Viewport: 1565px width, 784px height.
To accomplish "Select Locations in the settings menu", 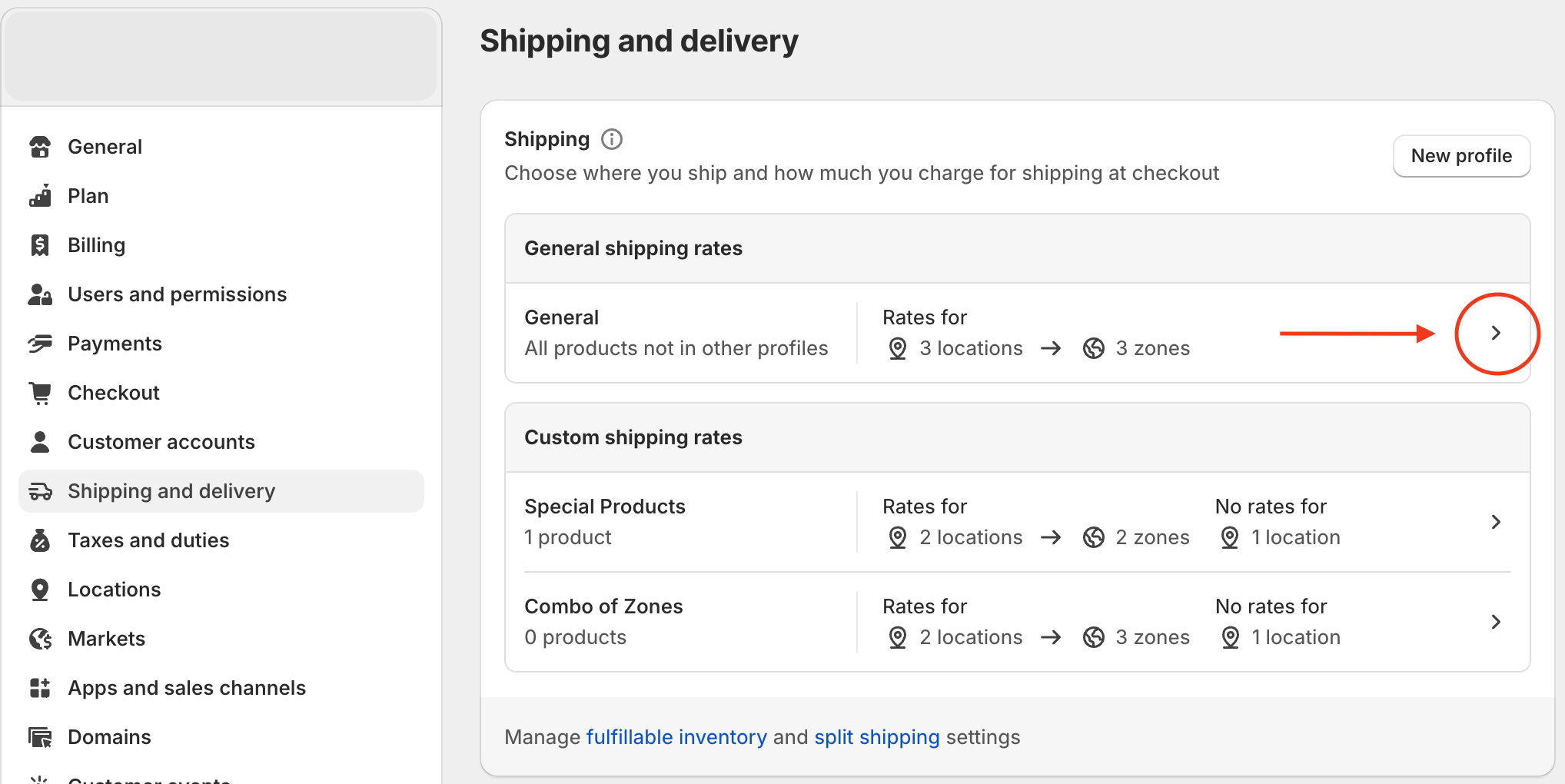I will click(114, 590).
